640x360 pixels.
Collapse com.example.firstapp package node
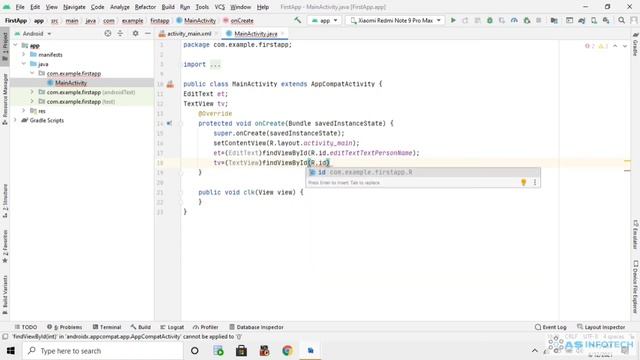[32, 73]
